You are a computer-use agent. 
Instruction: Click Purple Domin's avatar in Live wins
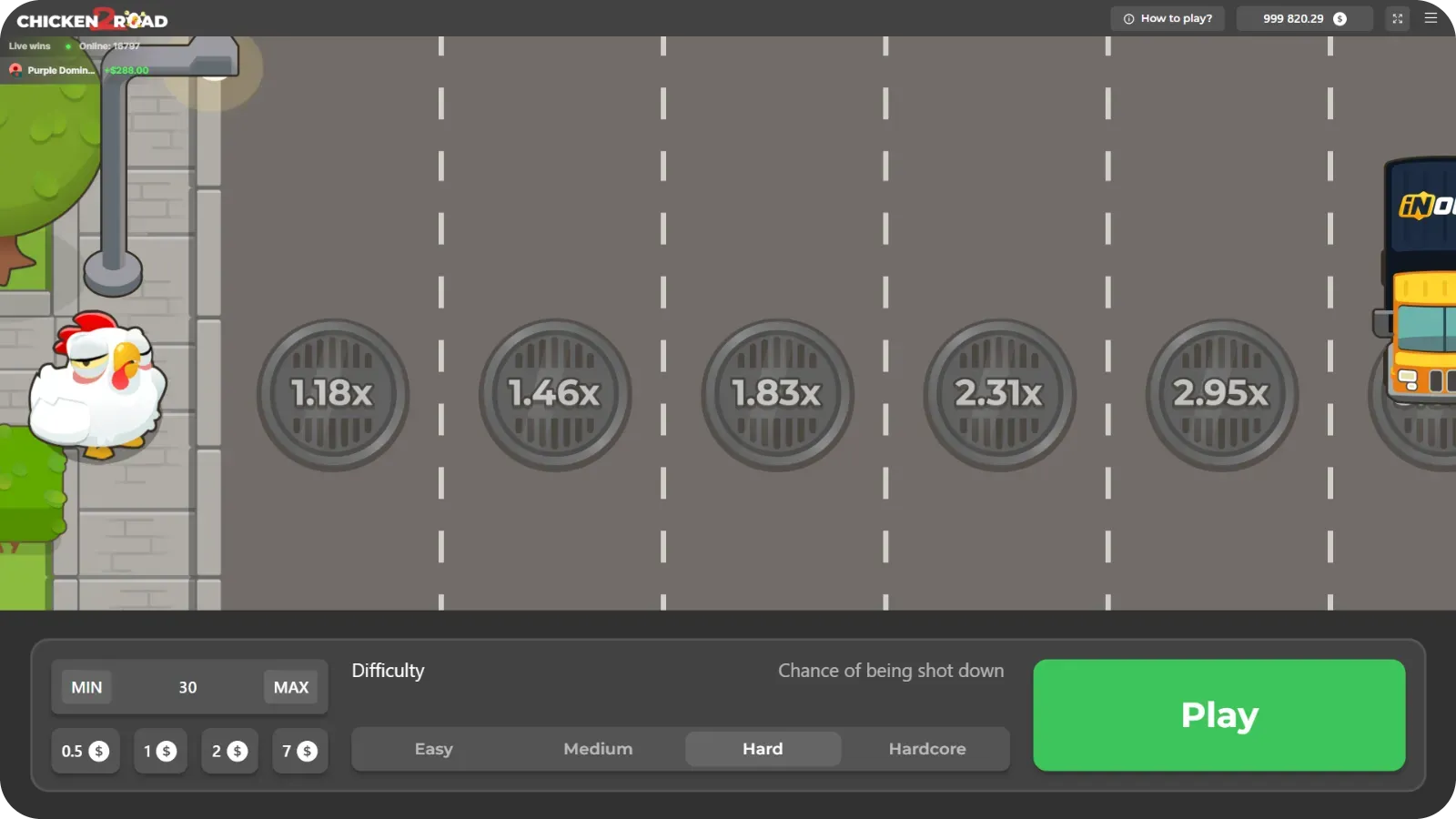[x=15, y=69]
